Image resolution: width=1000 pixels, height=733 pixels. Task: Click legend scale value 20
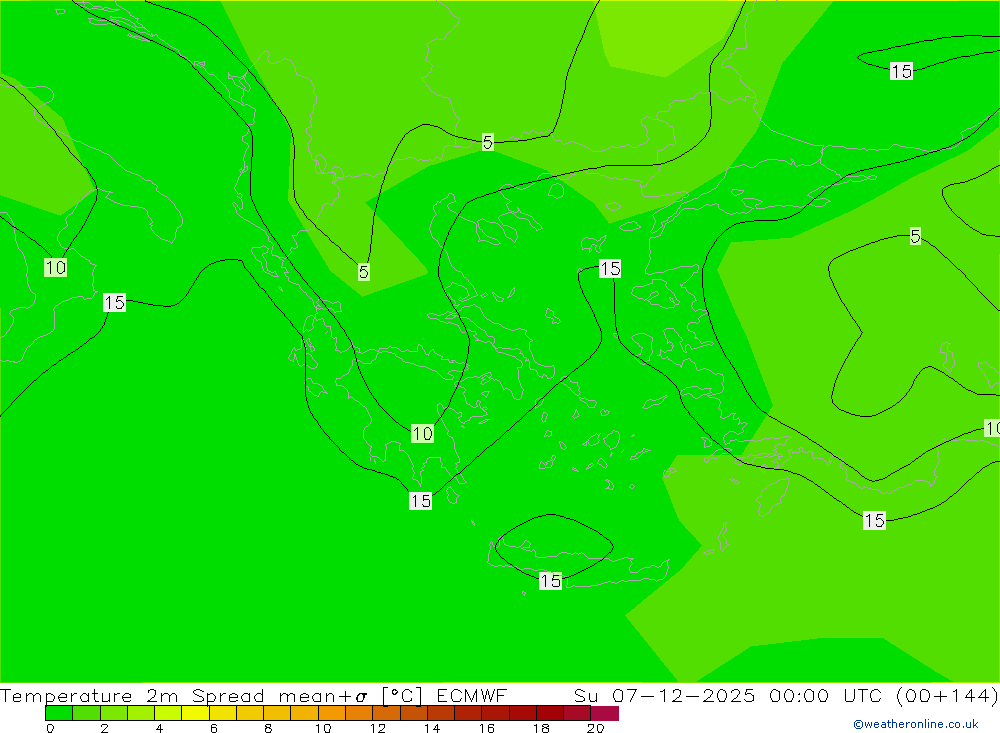pyautogui.click(x=595, y=728)
